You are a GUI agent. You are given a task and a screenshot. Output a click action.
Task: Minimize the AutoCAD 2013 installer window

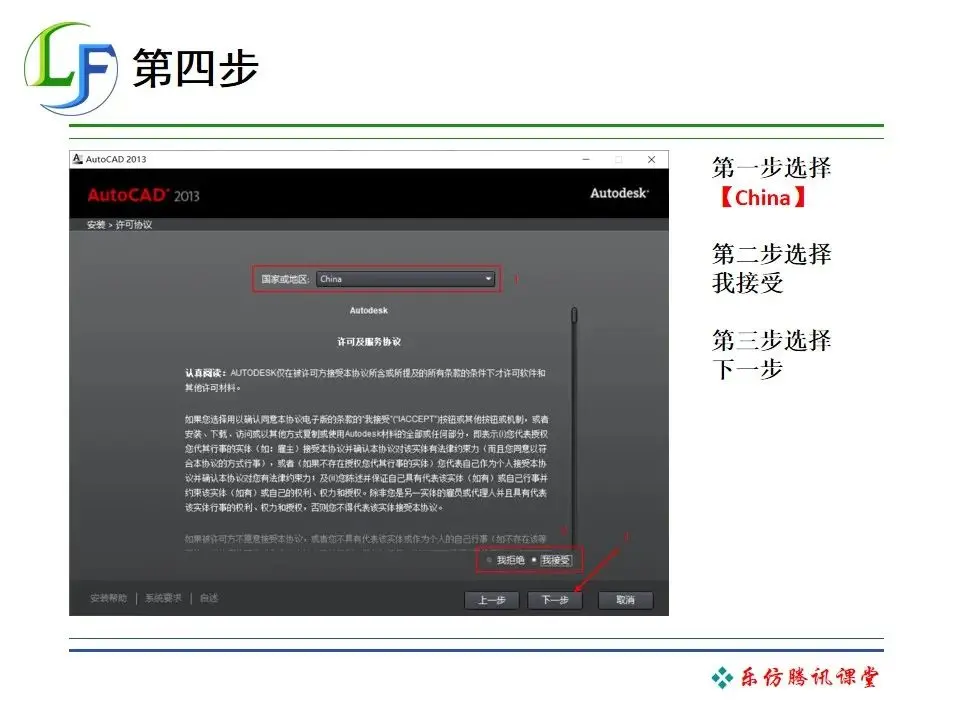coord(586,159)
